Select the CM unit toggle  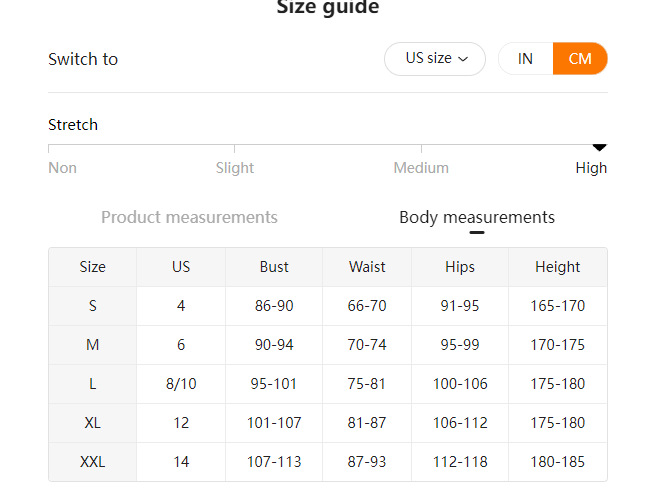580,59
